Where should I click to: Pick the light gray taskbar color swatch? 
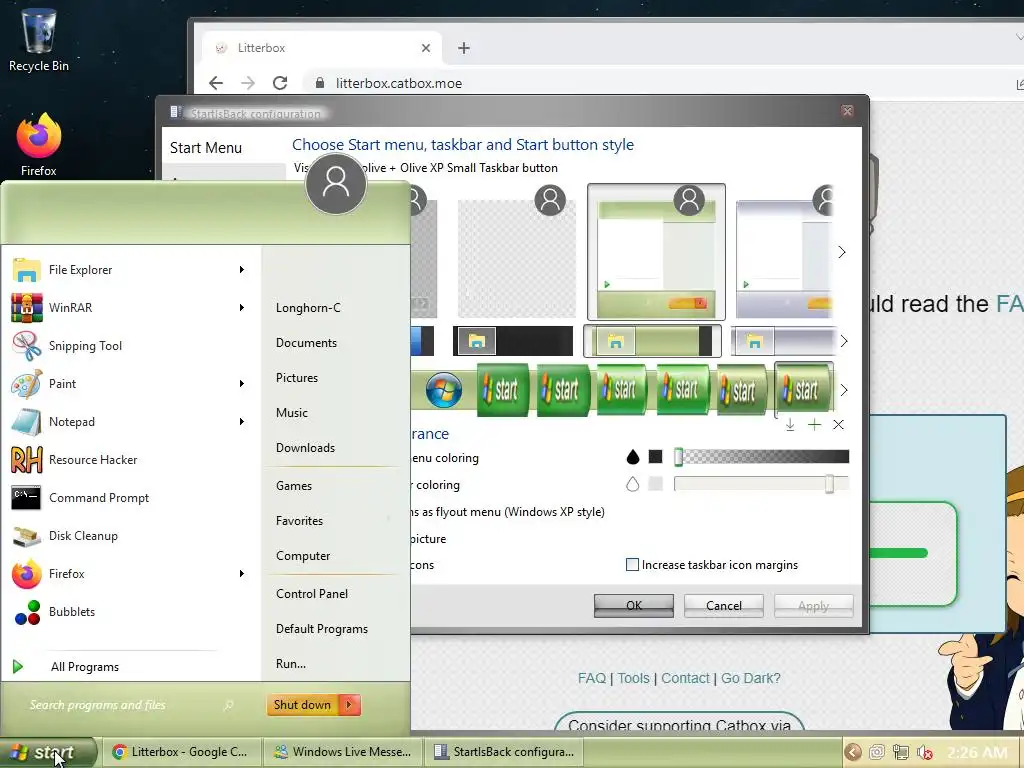[656, 484]
